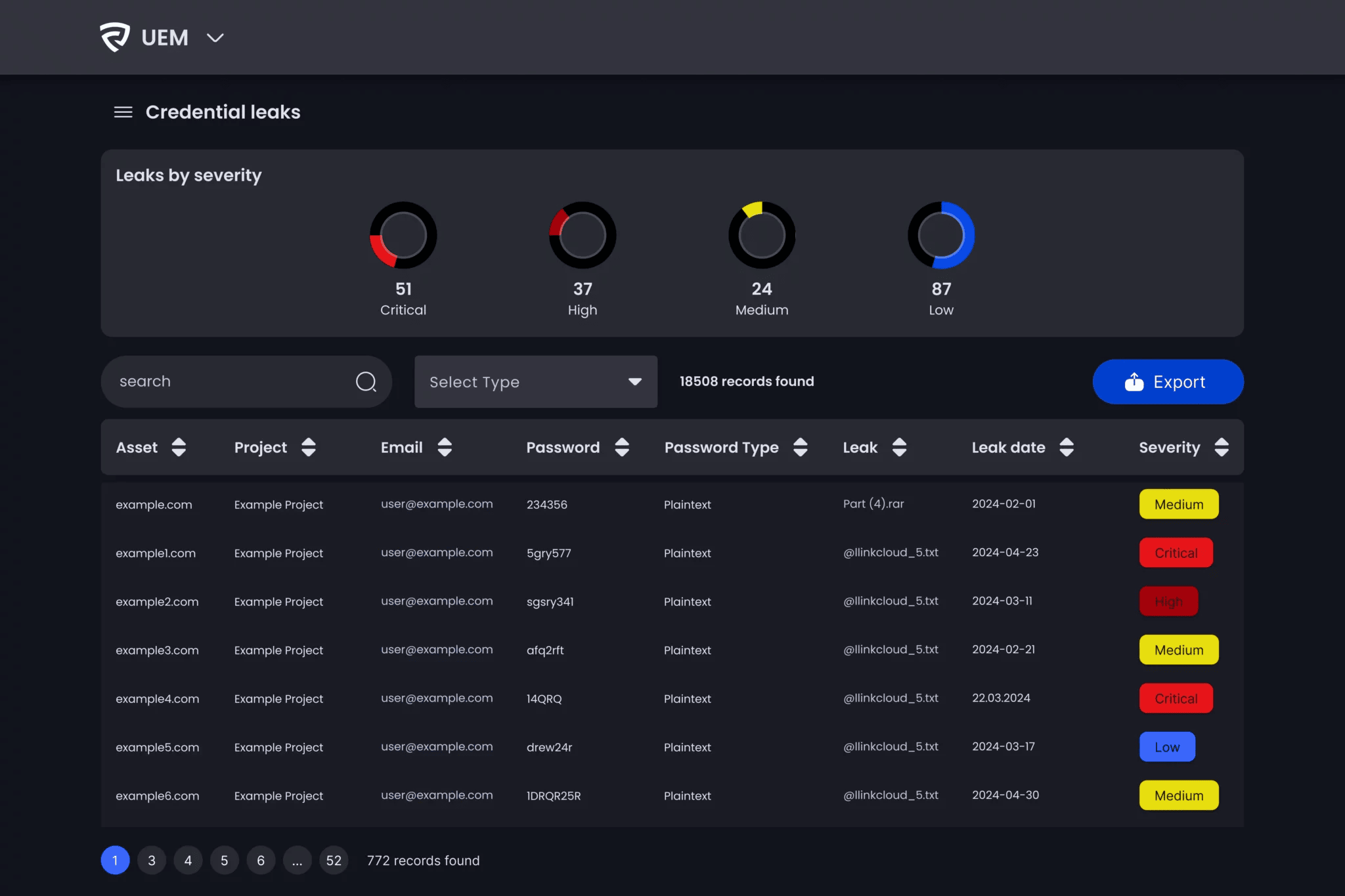This screenshot has height=896, width=1345.
Task: Sort the Password column
Action: [622, 447]
